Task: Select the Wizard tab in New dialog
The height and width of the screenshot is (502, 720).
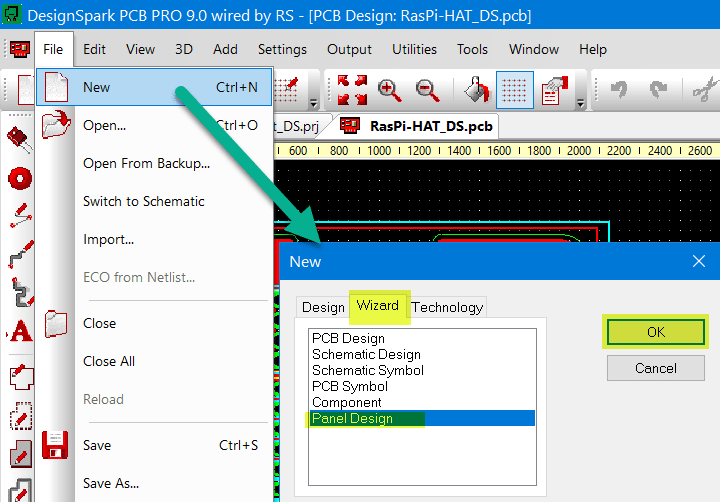Action: coord(377,305)
